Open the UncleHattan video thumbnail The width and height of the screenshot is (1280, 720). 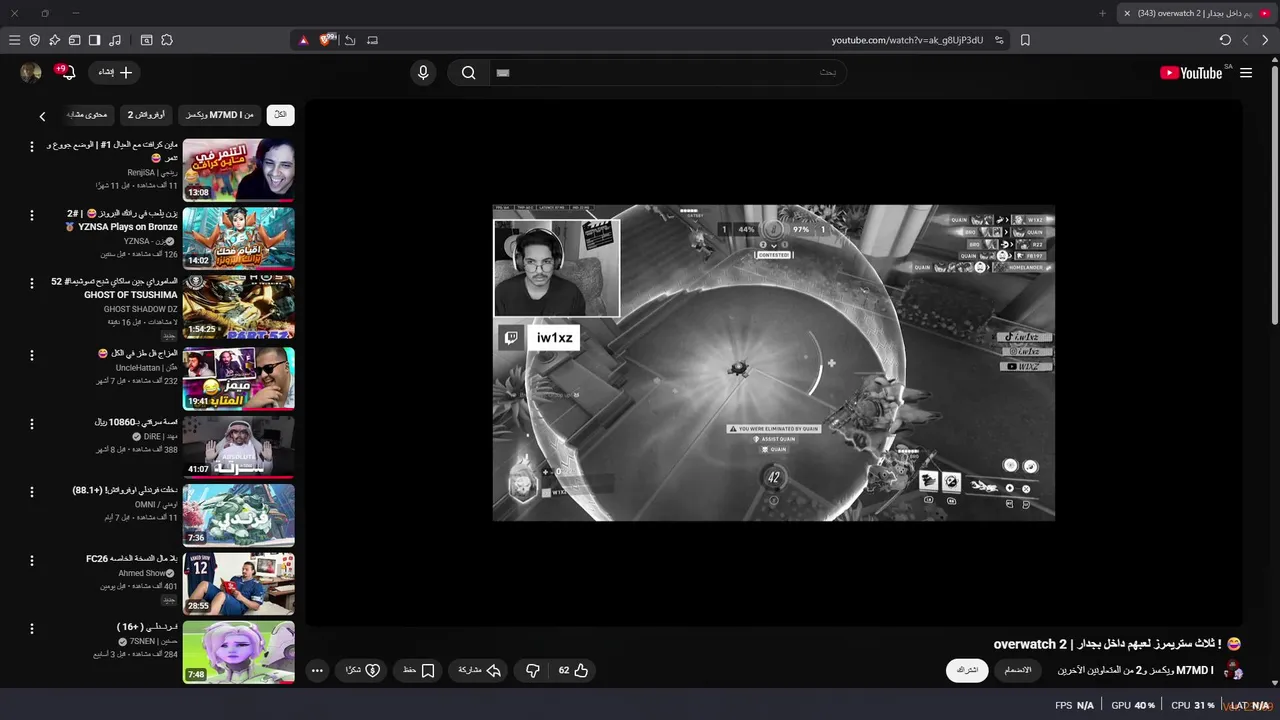click(238, 378)
